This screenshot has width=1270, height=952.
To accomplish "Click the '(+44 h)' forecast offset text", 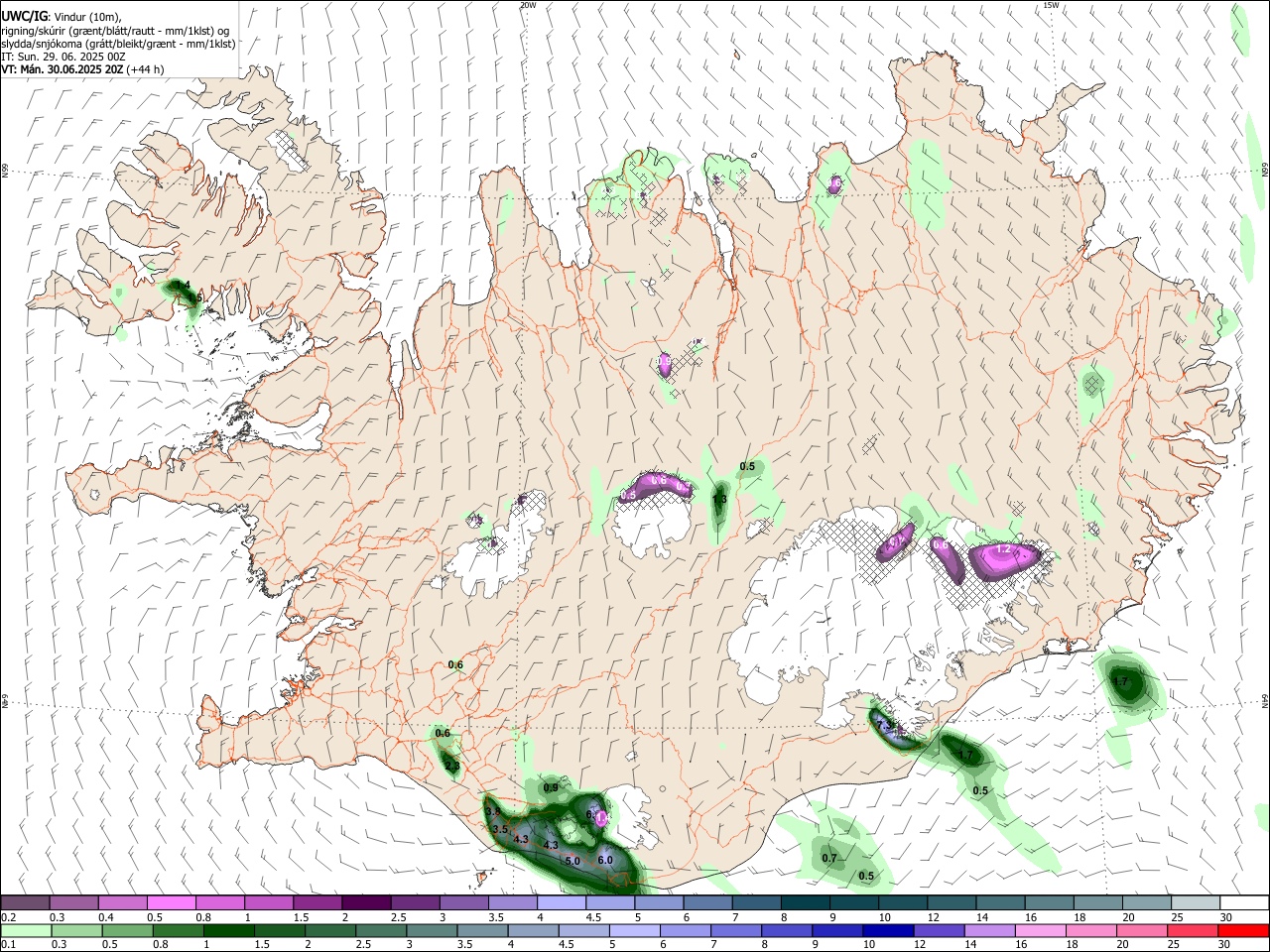I will (145, 69).
